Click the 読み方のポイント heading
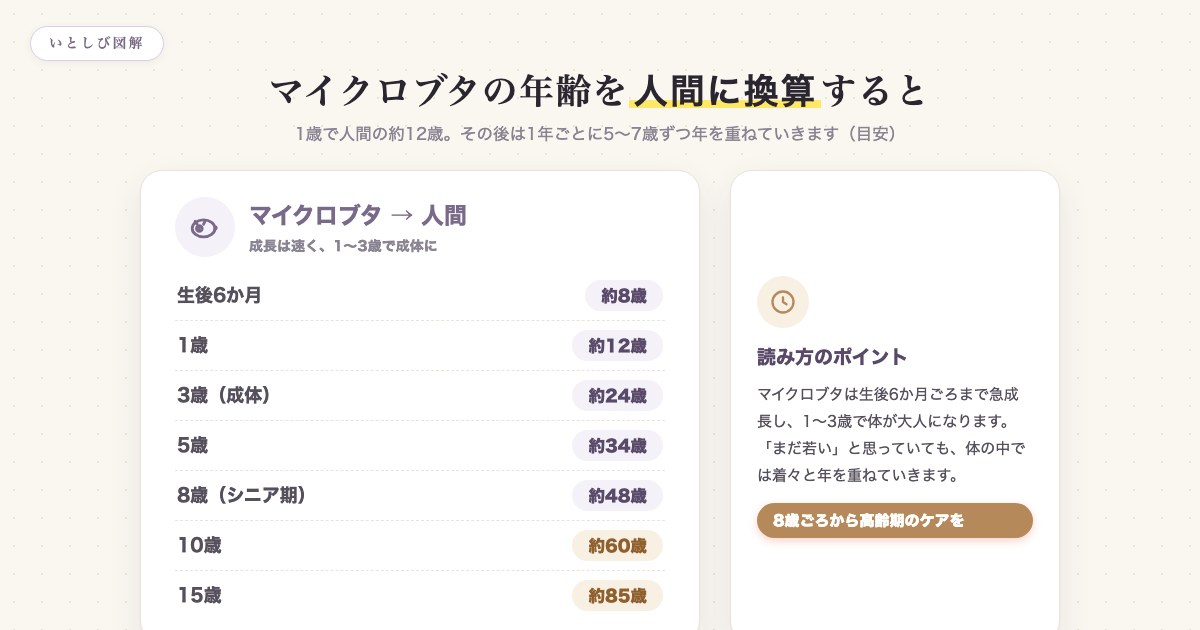1200x630 pixels. coord(832,356)
